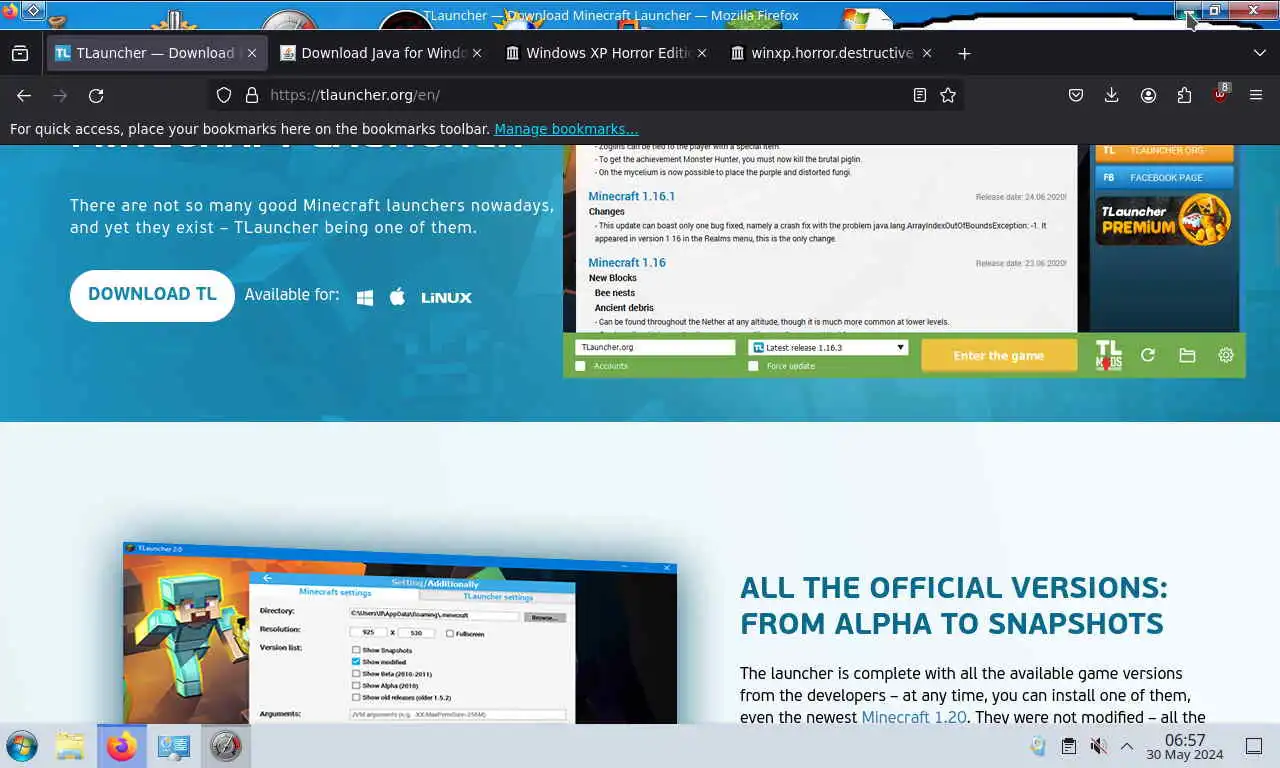
Task: Close the Download Java tab
Action: tap(477, 53)
